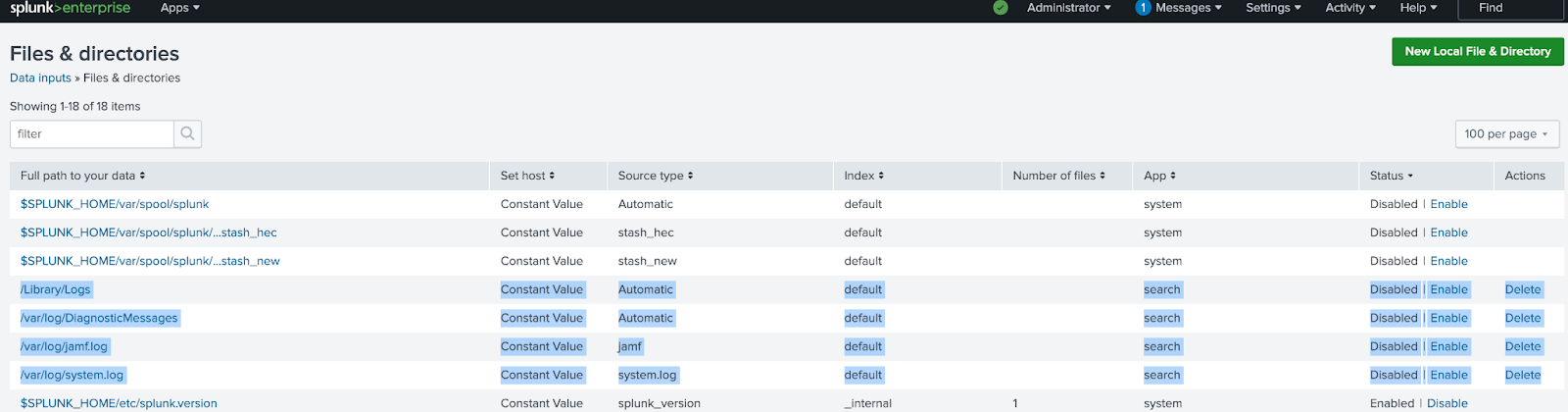Sort by Set host column
This screenshot has width=1568, height=412.
point(527,176)
